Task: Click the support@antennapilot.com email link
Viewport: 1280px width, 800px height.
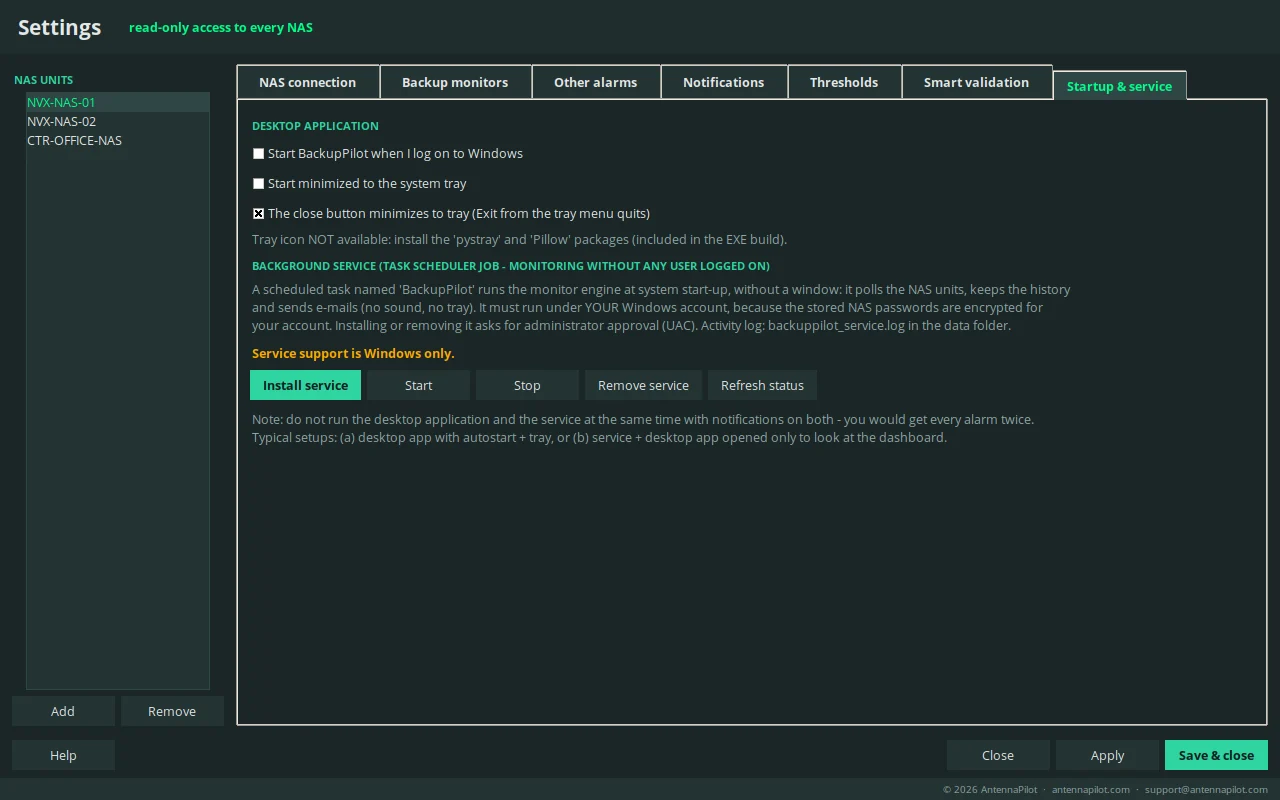Action: point(1207,789)
